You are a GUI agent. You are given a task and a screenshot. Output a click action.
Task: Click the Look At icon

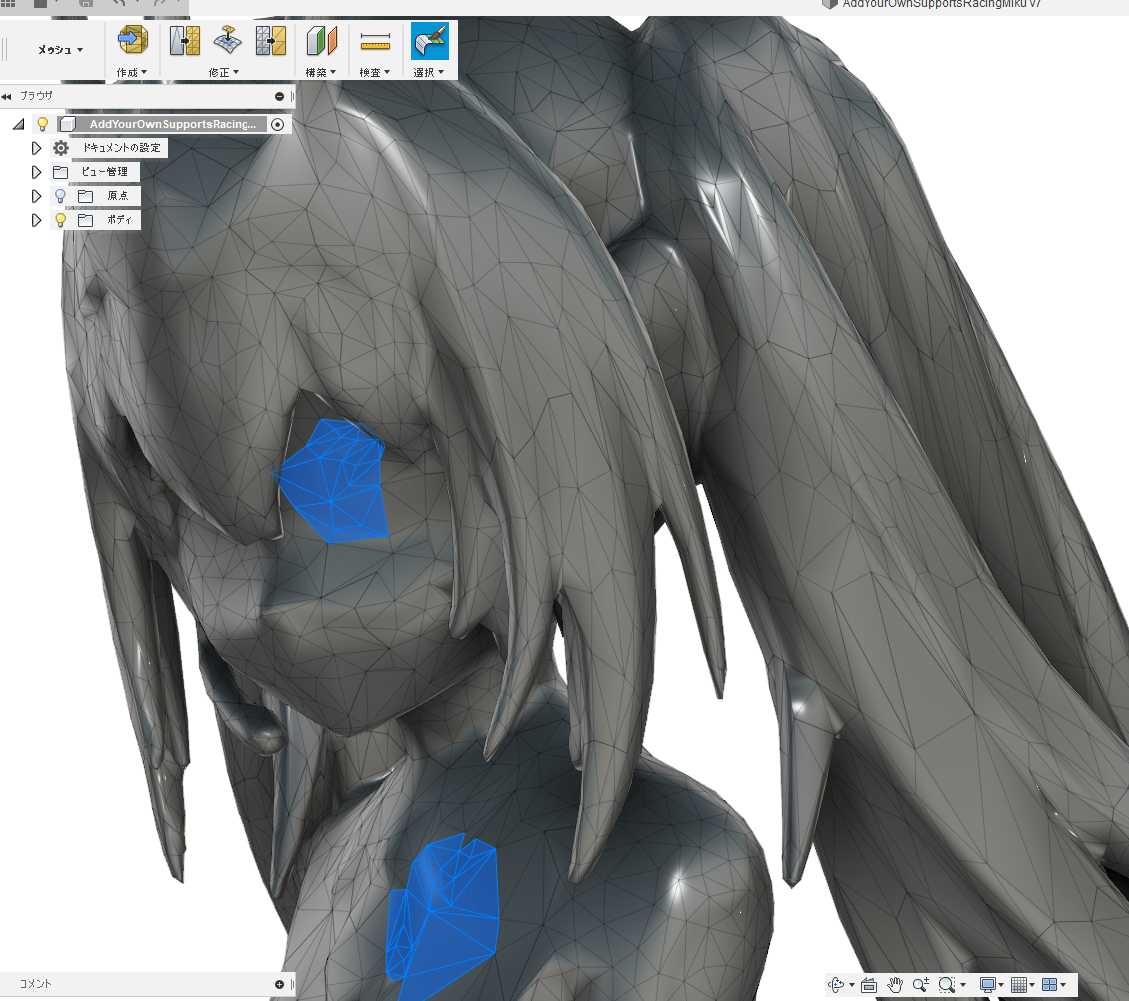[x=869, y=984]
